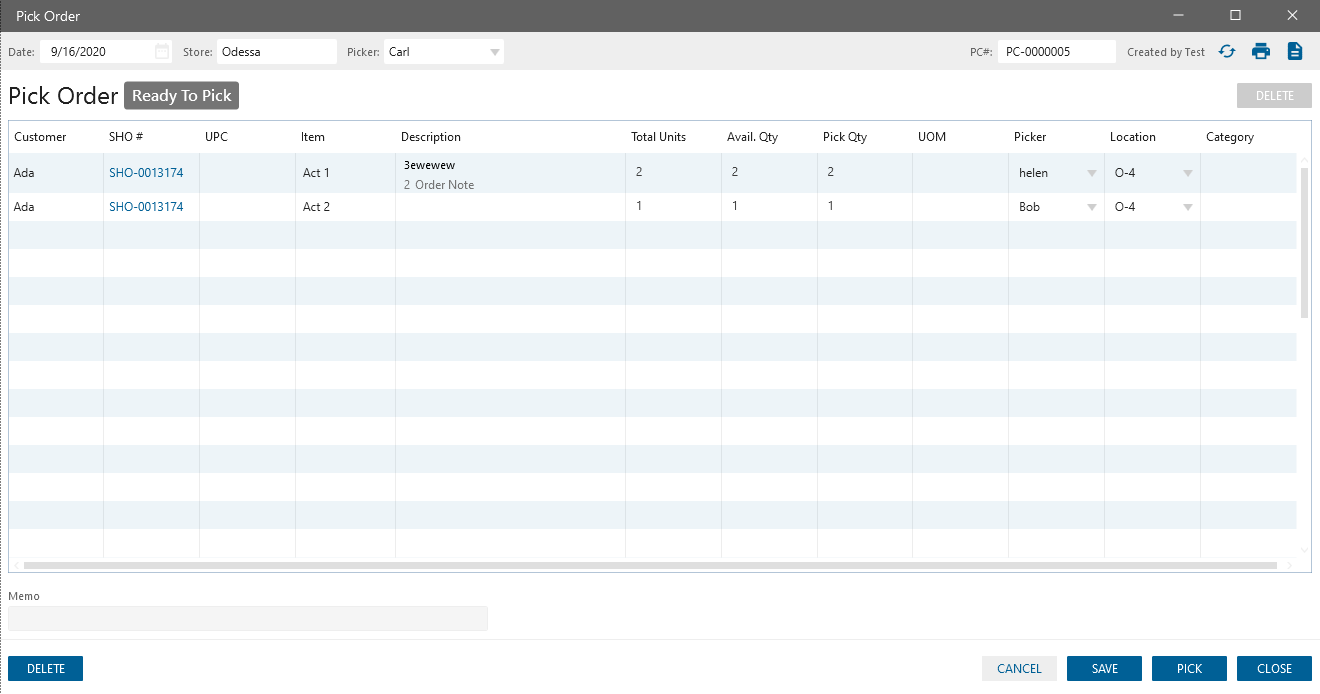The width and height of the screenshot is (1320, 694).
Task: Click Total Units value 2 in Act 1 row
Action: [x=639, y=172]
